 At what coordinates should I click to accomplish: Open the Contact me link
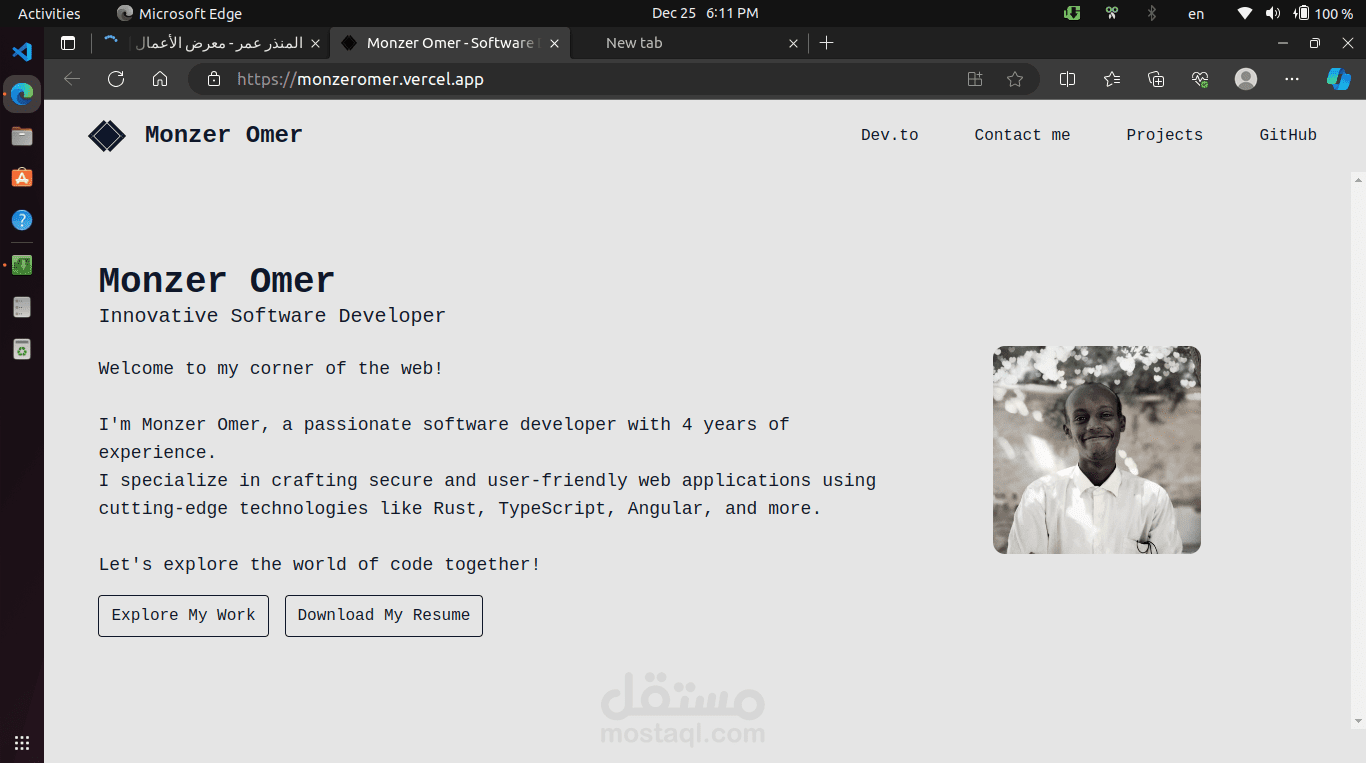(1022, 135)
